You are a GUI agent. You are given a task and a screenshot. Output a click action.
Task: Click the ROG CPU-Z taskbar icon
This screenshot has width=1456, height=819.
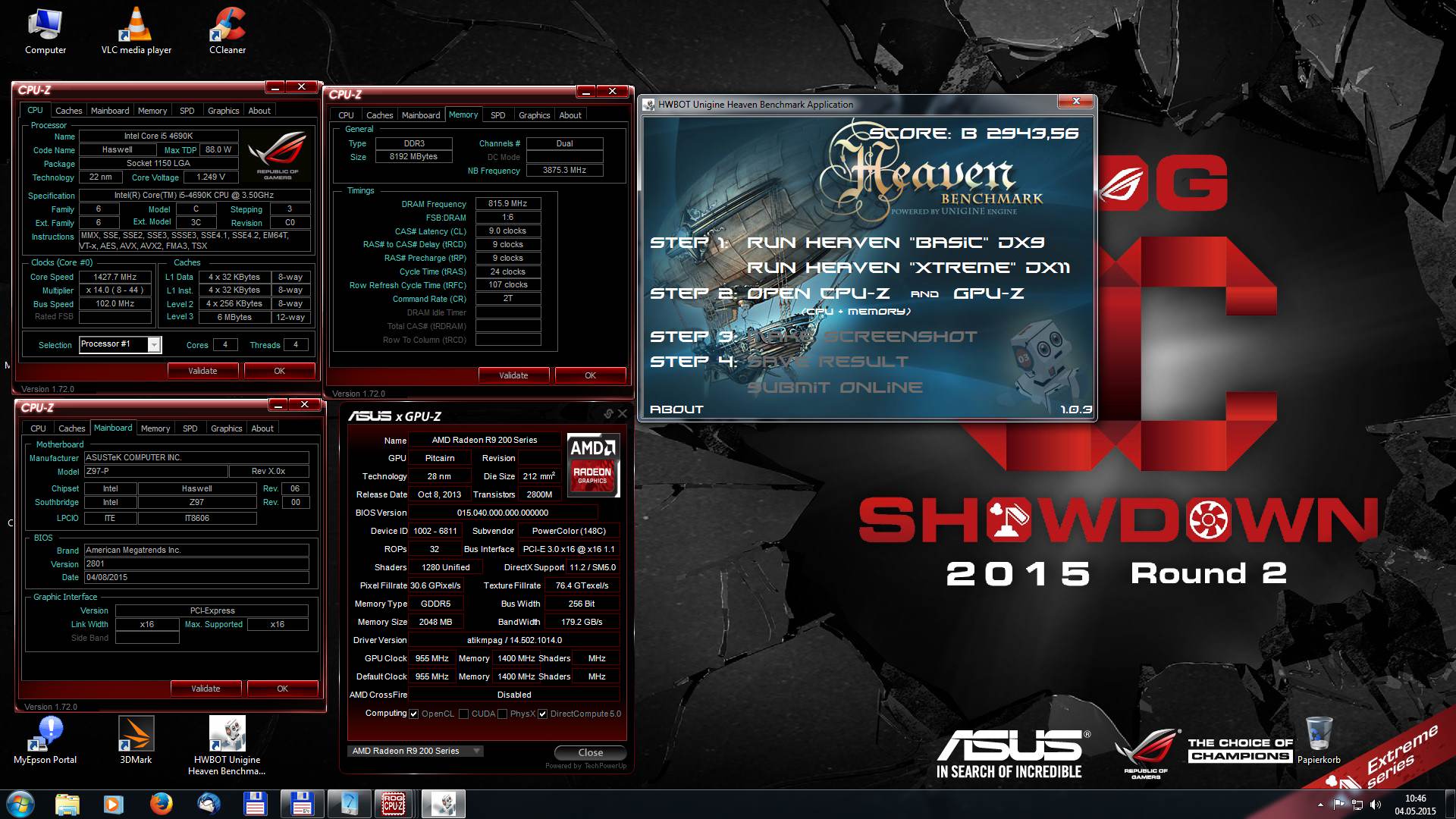tap(394, 804)
